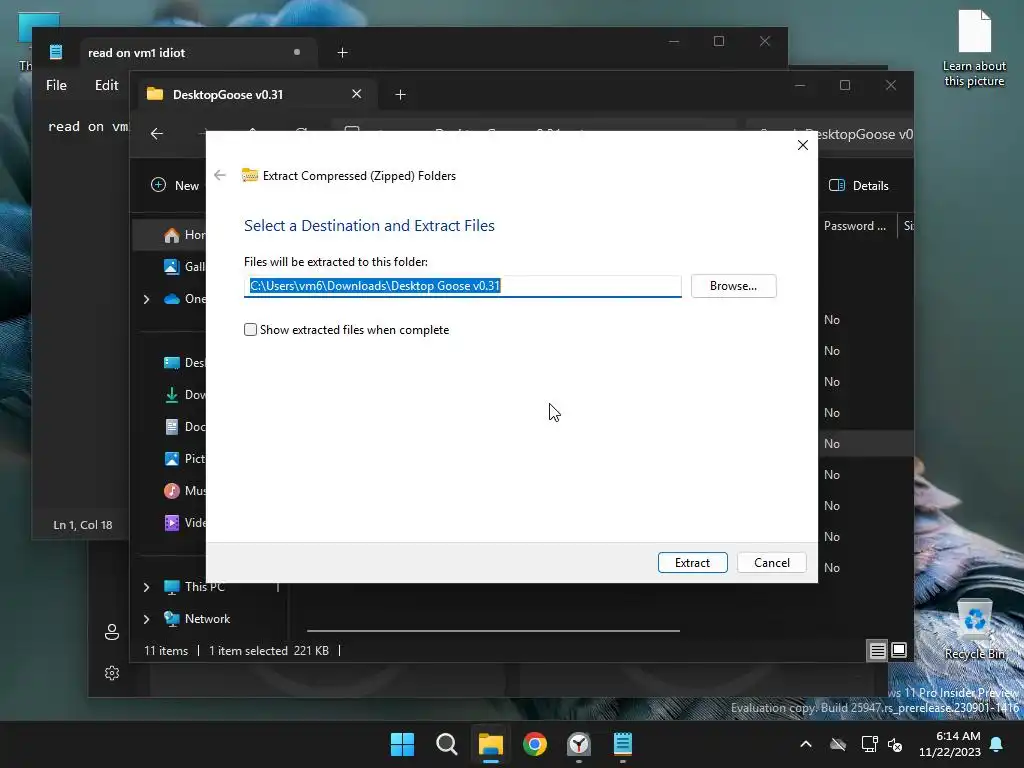Viewport: 1024px width, 768px height.
Task: Open 'Learn about this picture' desktop icon
Action: [x=974, y=48]
